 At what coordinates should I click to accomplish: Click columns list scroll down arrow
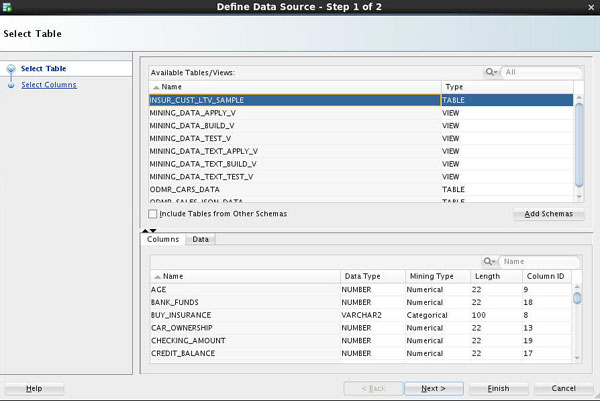pyautogui.click(x=577, y=358)
